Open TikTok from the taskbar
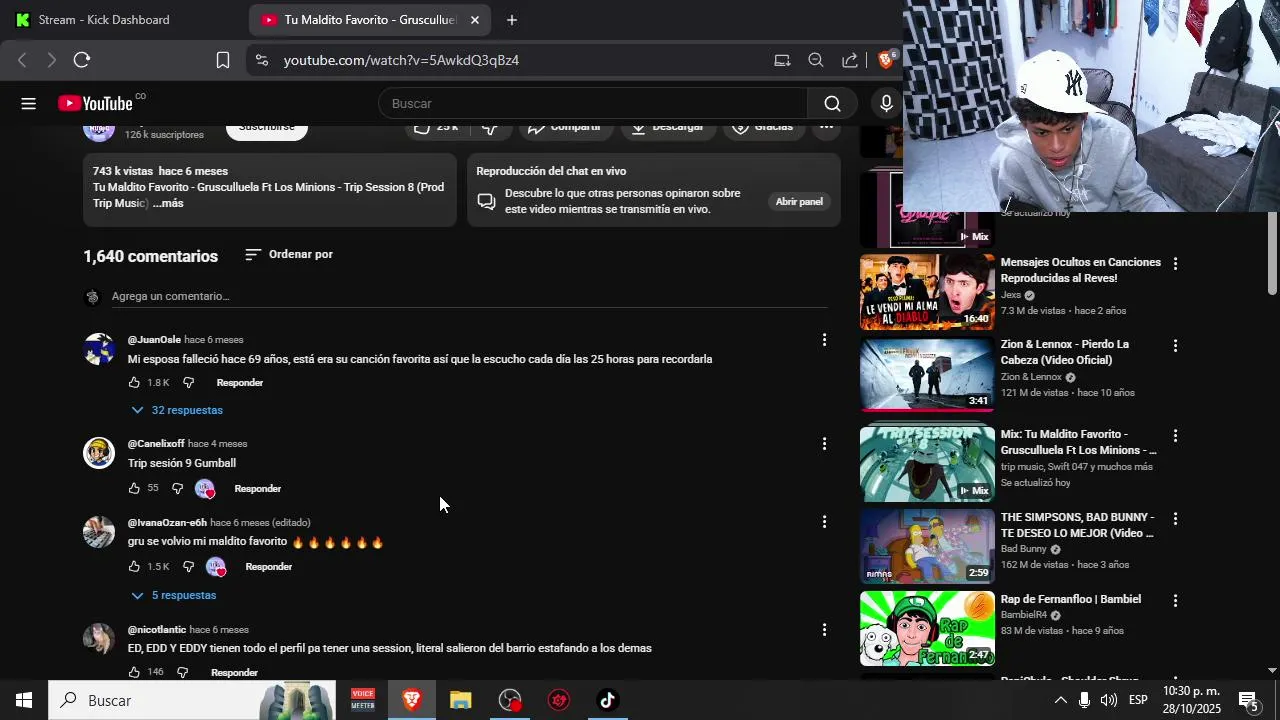 click(x=607, y=700)
